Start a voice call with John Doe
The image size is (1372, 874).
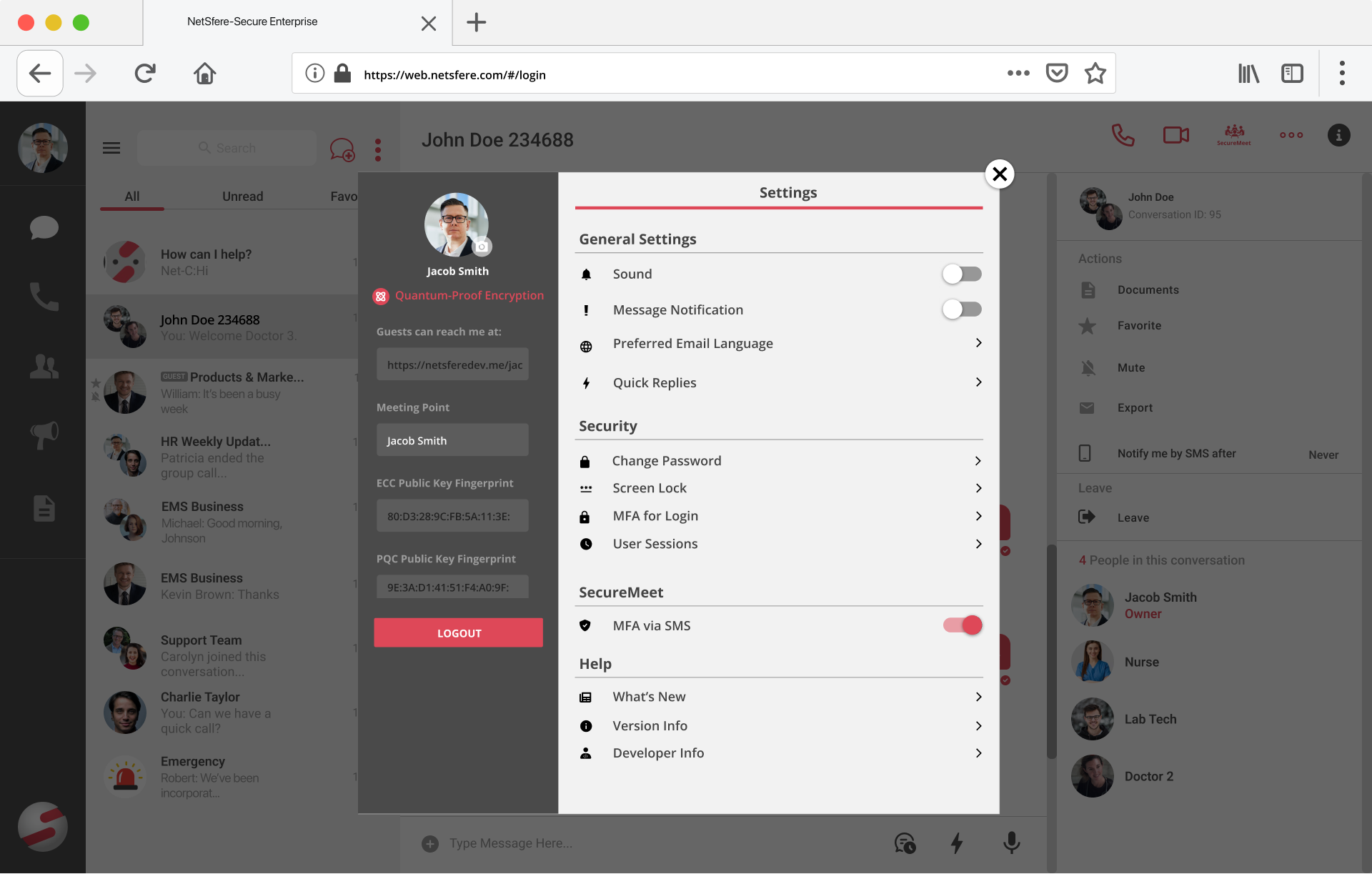click(x=1123, y=134)
